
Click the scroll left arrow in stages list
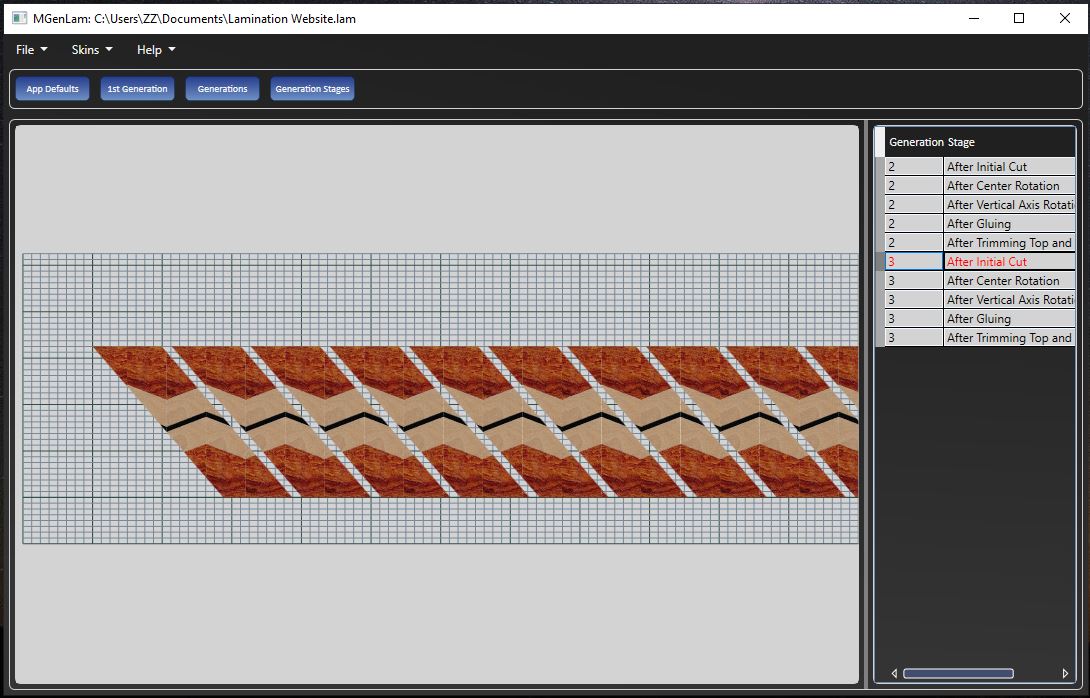pyautogui.click(x=894, y=673)
